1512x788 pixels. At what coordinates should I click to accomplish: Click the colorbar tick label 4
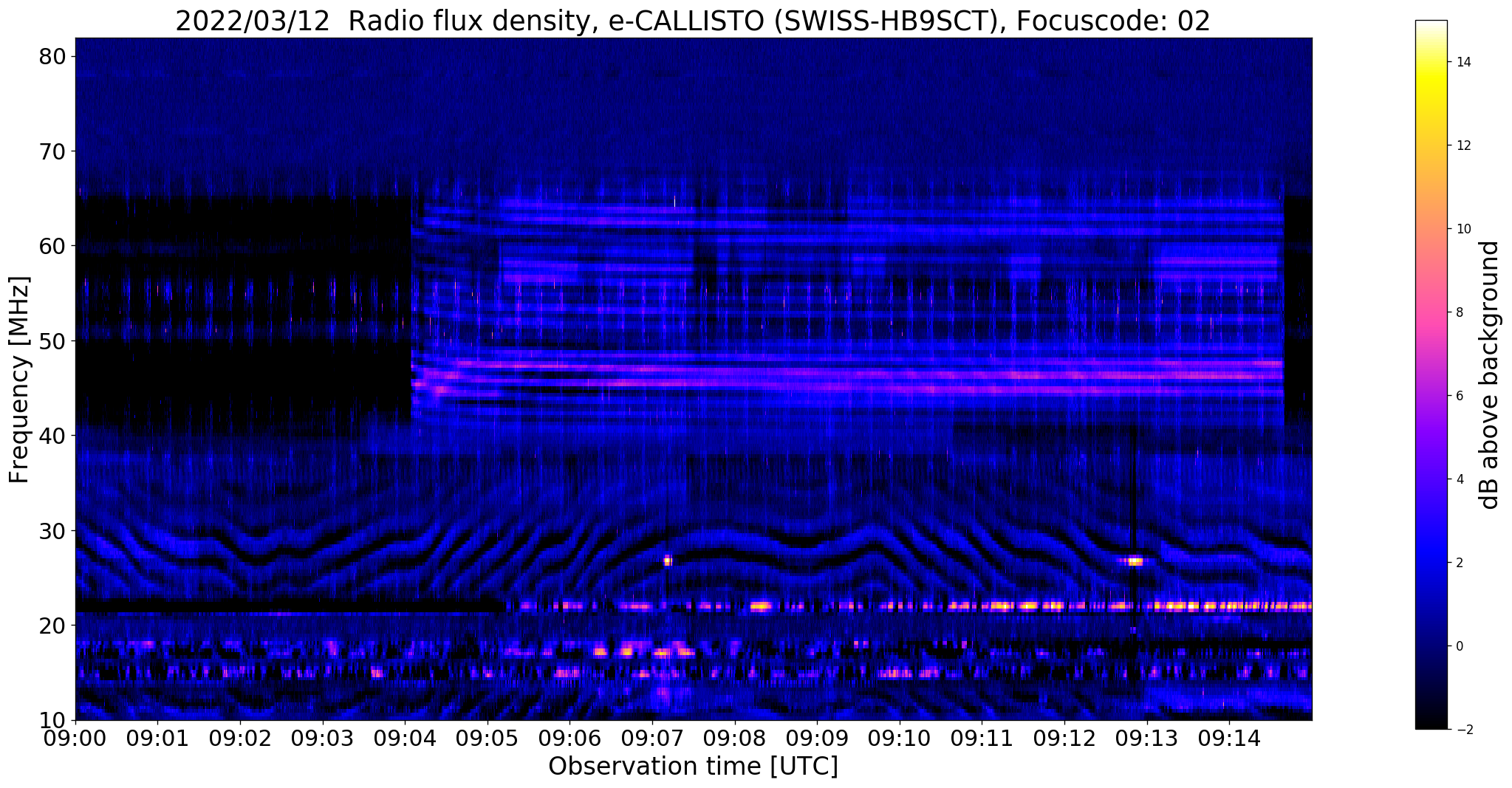pos(1459,479)
